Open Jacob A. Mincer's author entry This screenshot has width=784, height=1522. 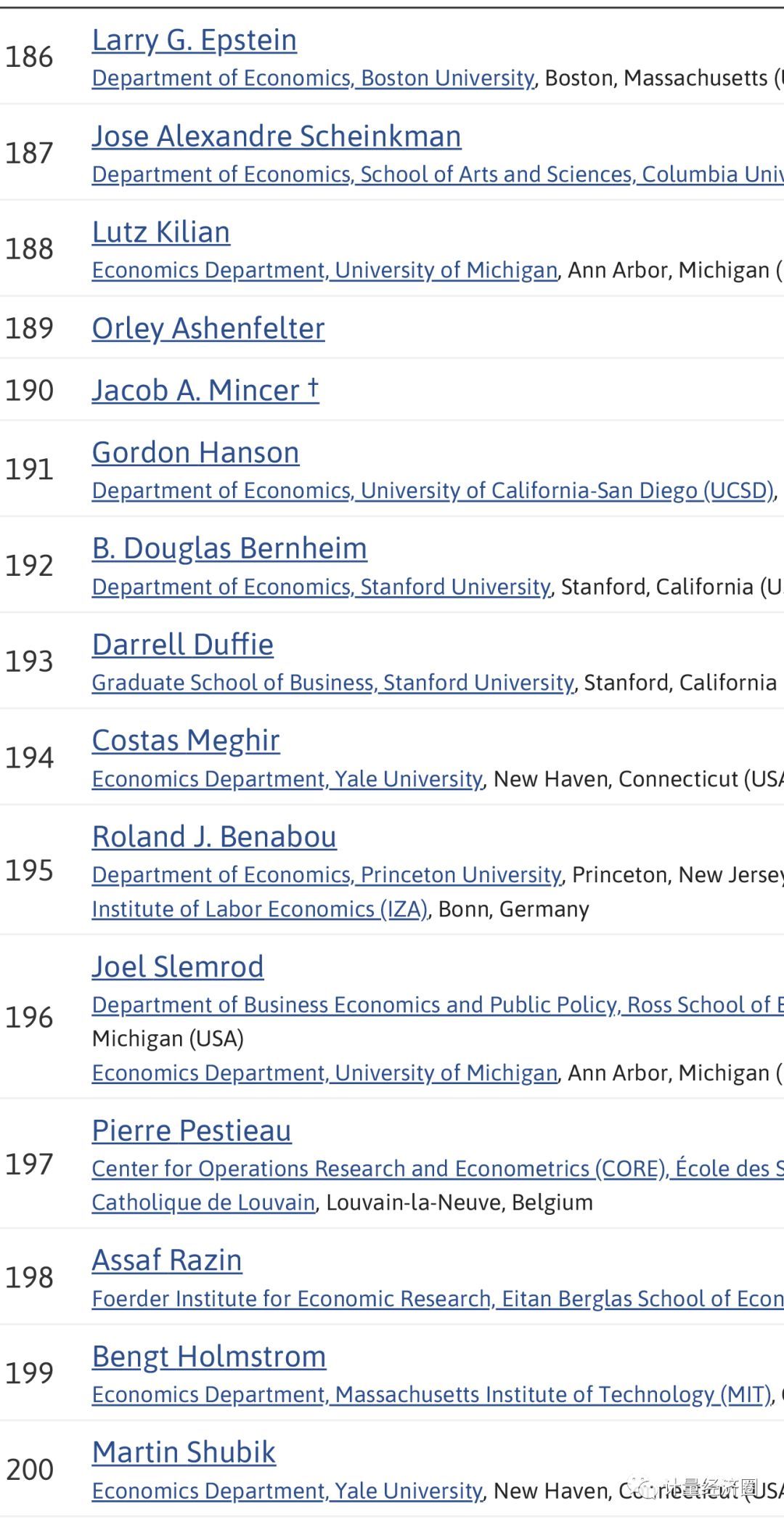point(205,391)
